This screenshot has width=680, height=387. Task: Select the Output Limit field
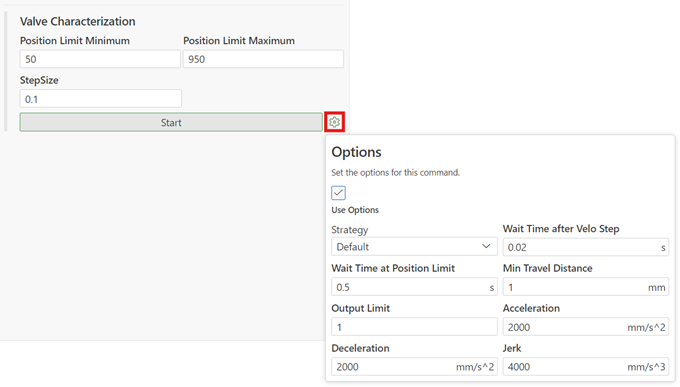(414, 327)
